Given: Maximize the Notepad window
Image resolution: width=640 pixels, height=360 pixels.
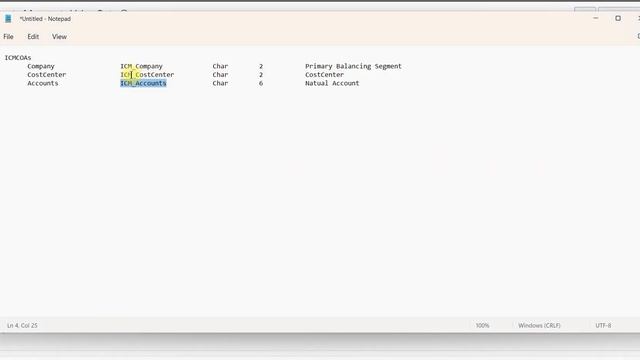Looking at the screenshot, I should coord(618,18).
